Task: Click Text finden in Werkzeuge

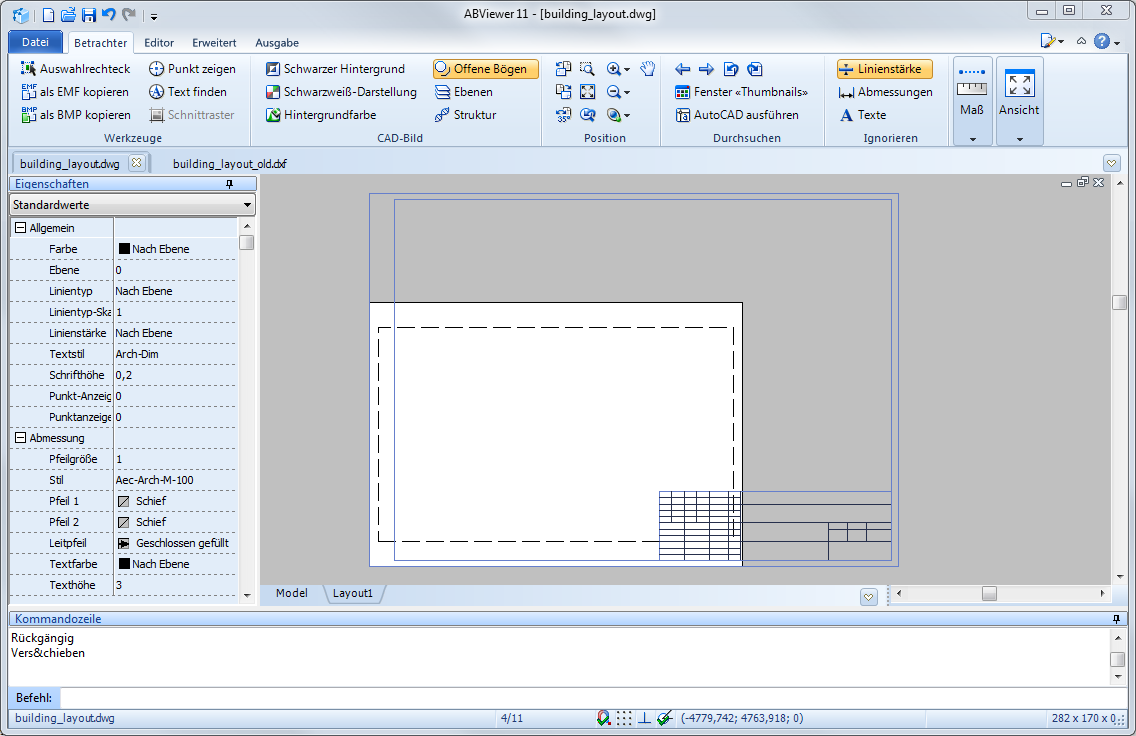Action: coord(187,92)
